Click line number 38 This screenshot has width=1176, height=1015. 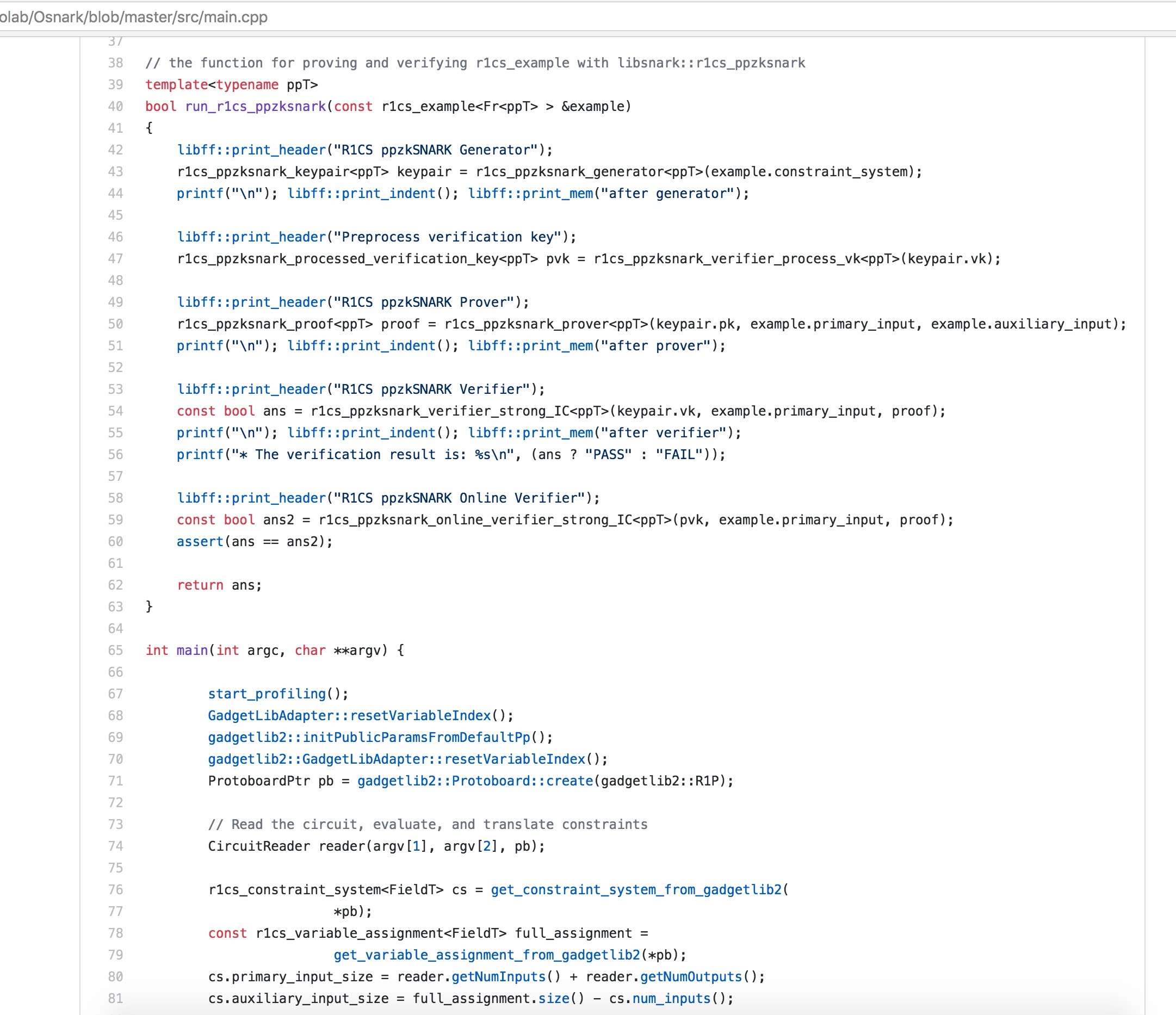click(115, 63)
